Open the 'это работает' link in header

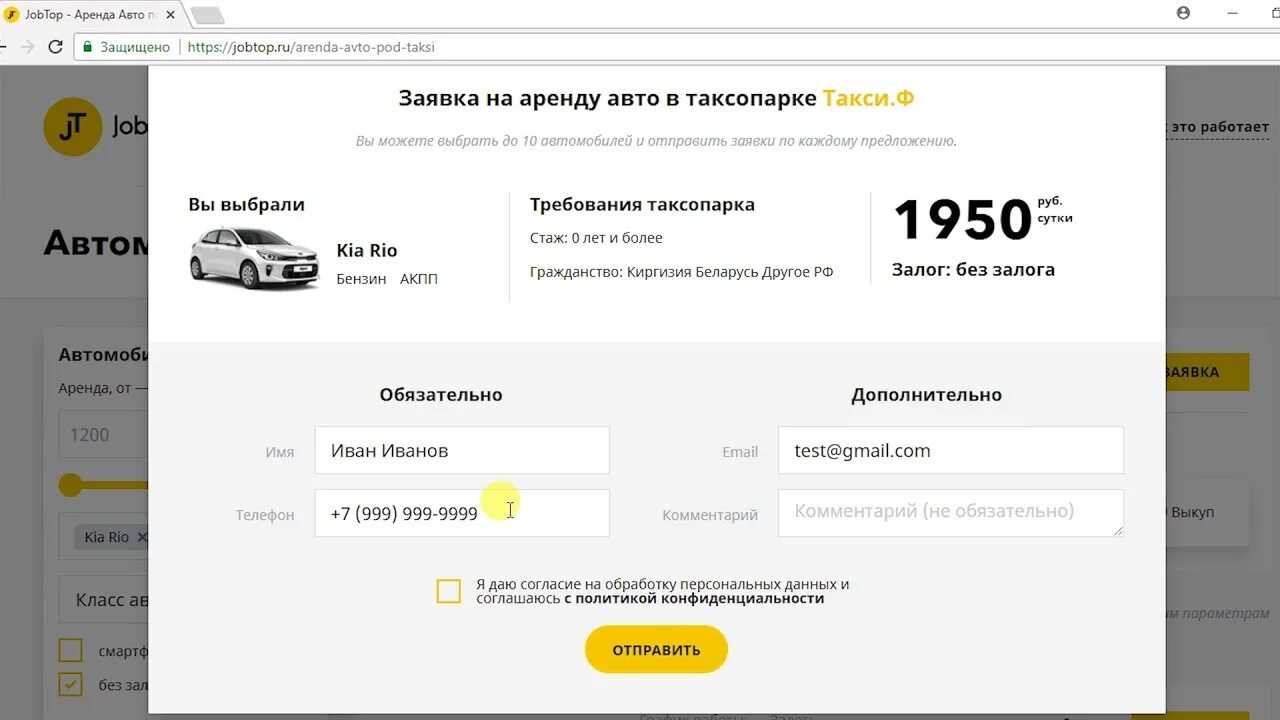1218,127
